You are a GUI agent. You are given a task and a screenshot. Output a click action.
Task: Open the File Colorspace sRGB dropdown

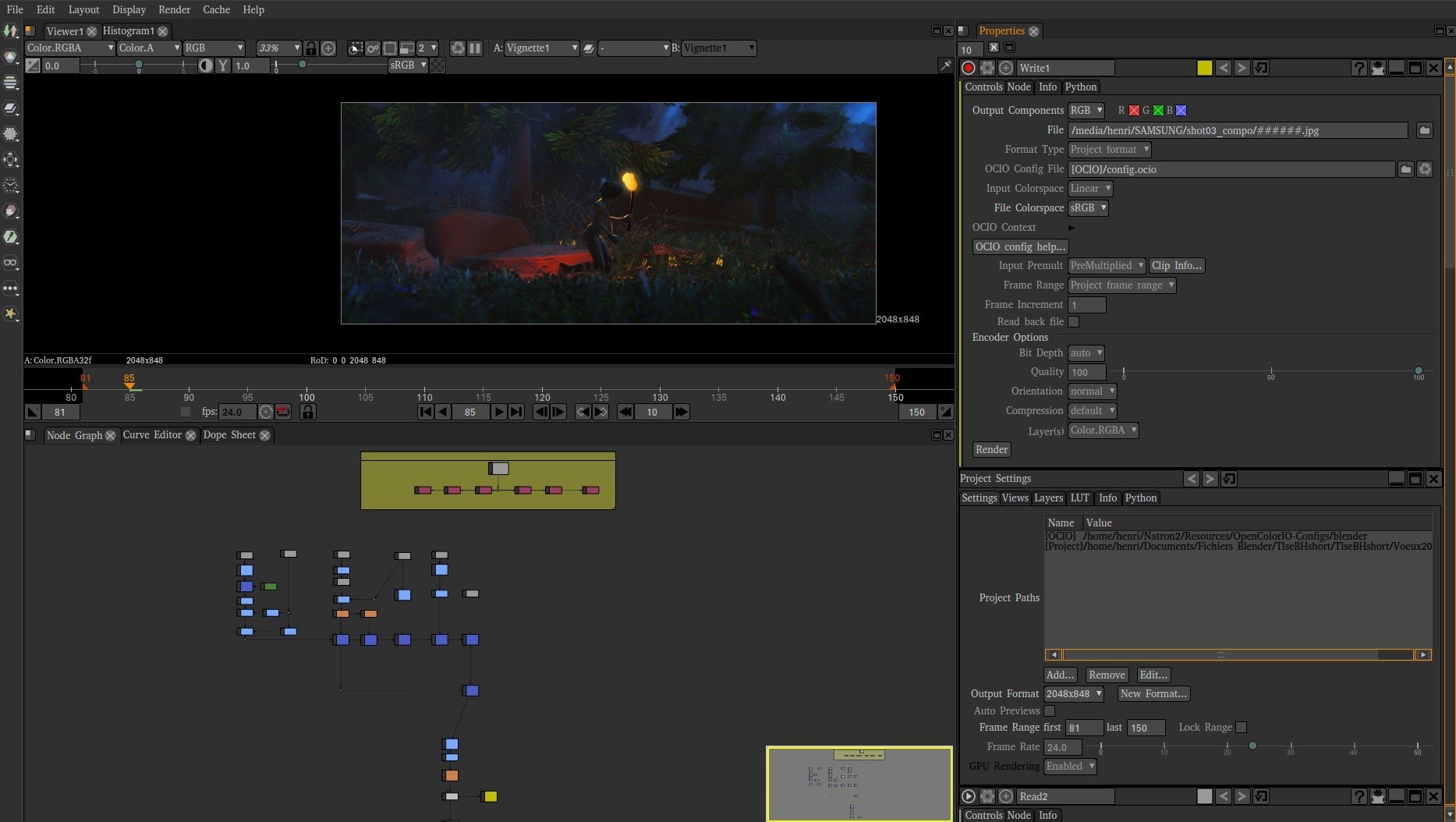[1088, 208]
